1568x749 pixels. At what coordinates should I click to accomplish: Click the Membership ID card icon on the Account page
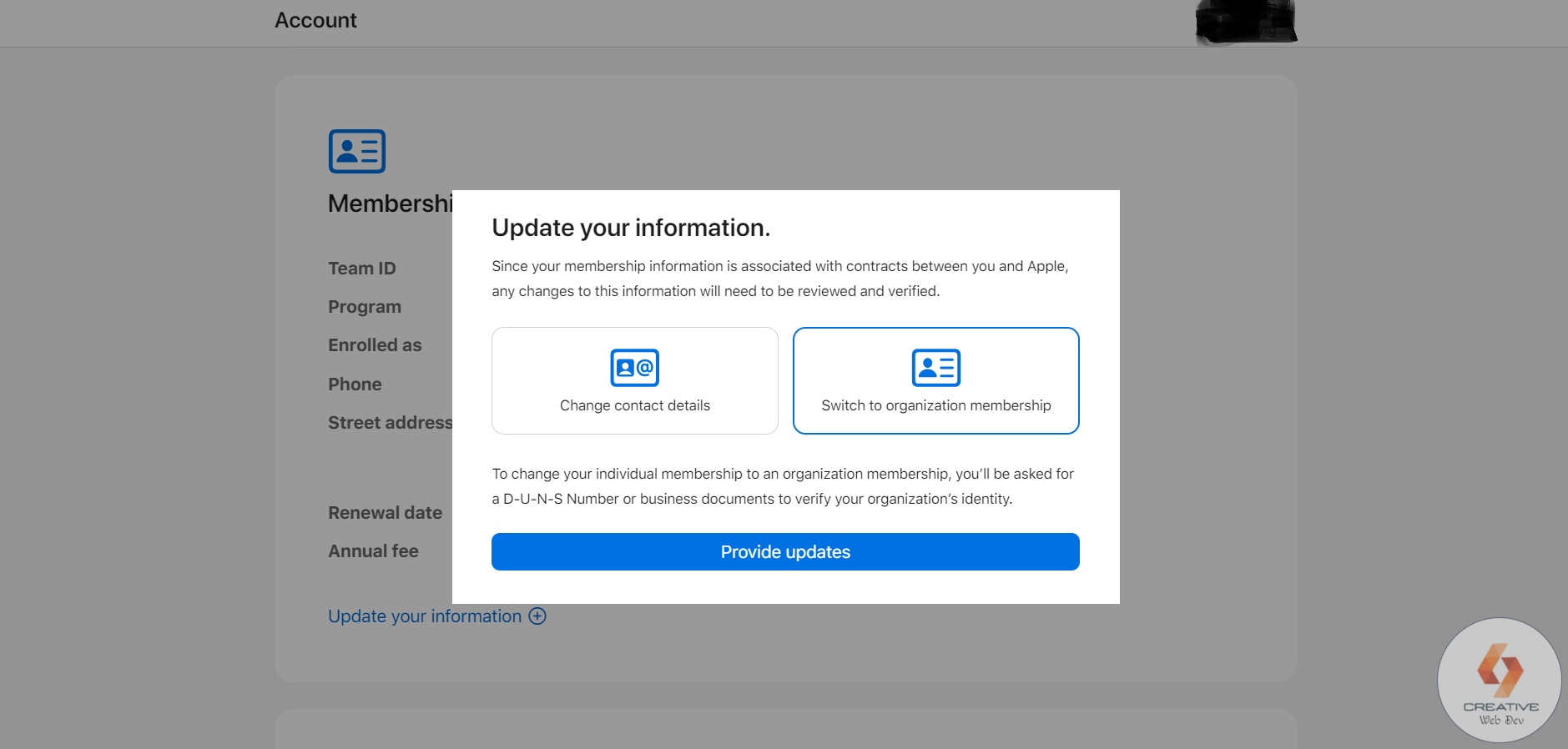[357, 151]
